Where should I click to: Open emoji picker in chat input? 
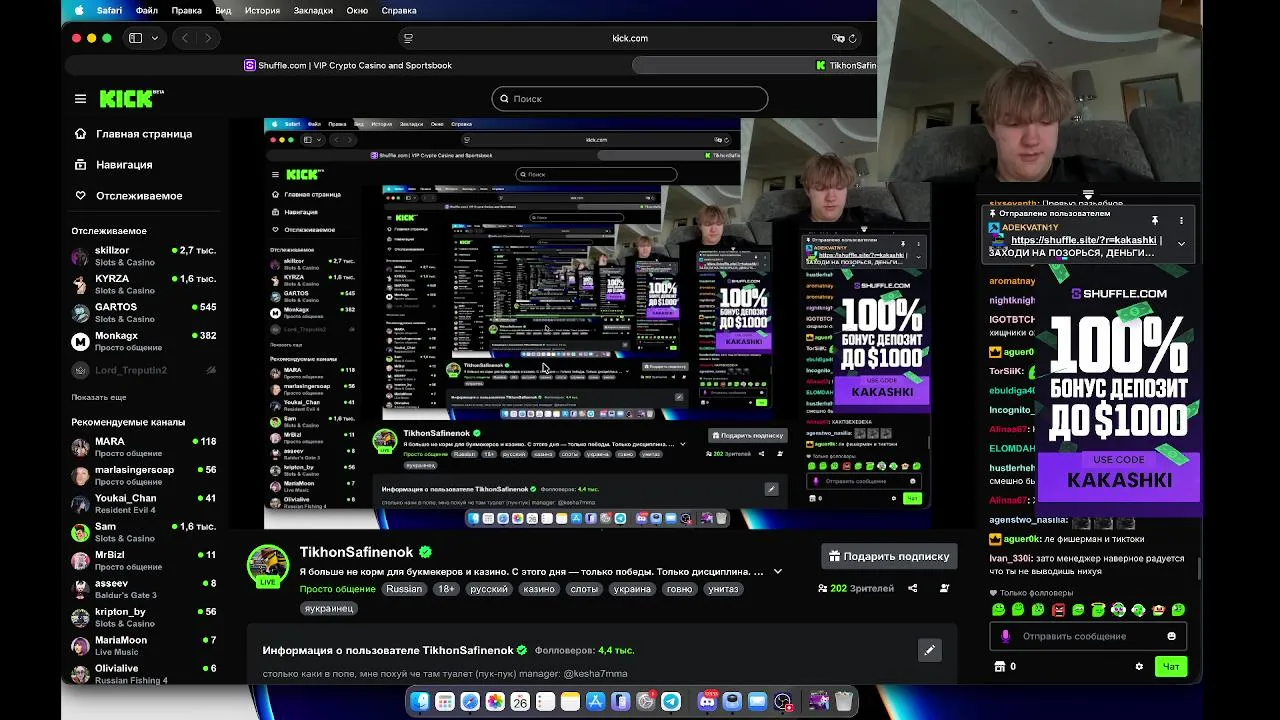[1171, 636]
